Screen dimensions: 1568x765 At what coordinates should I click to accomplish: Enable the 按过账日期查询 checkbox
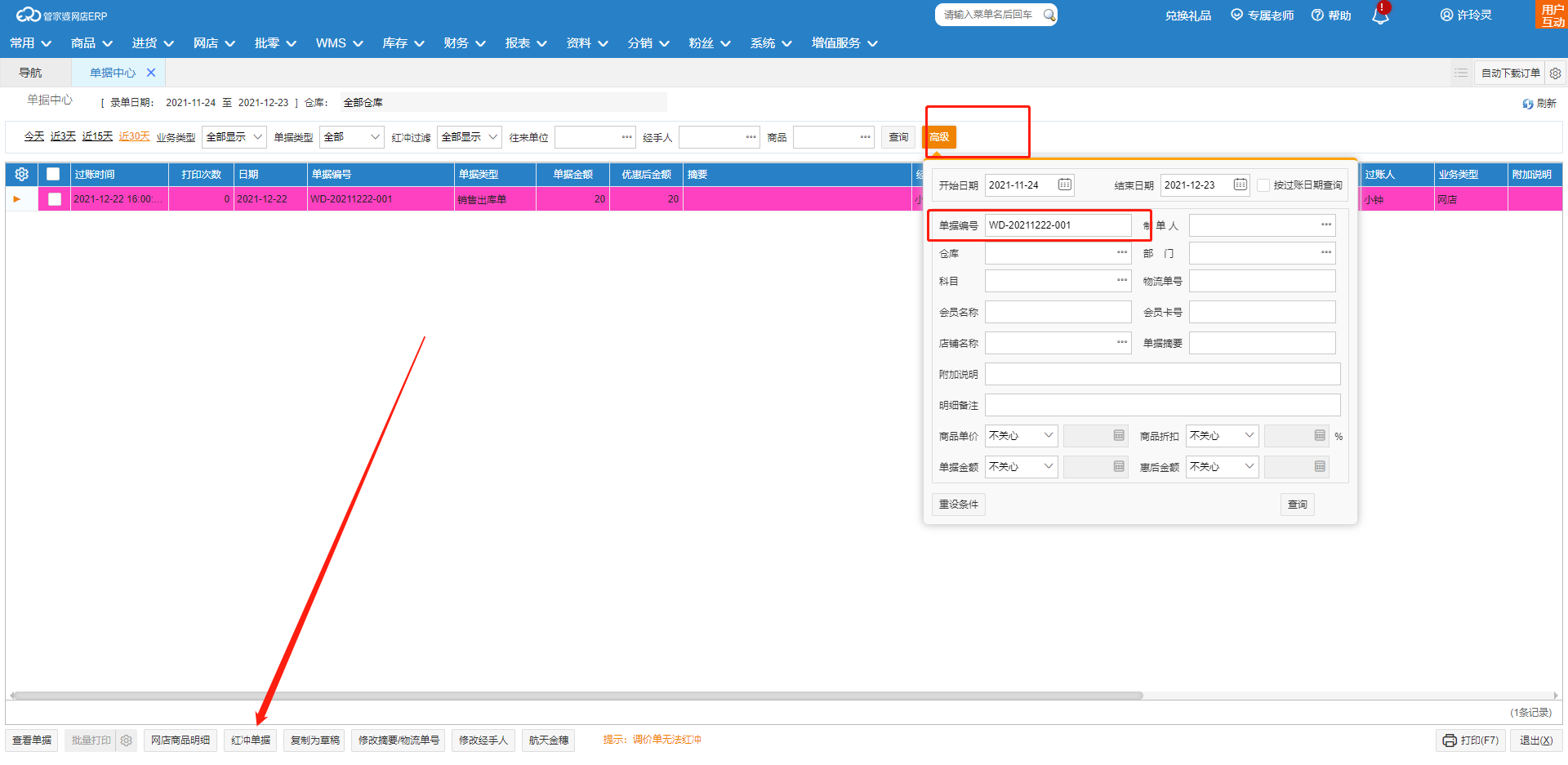1263,185
